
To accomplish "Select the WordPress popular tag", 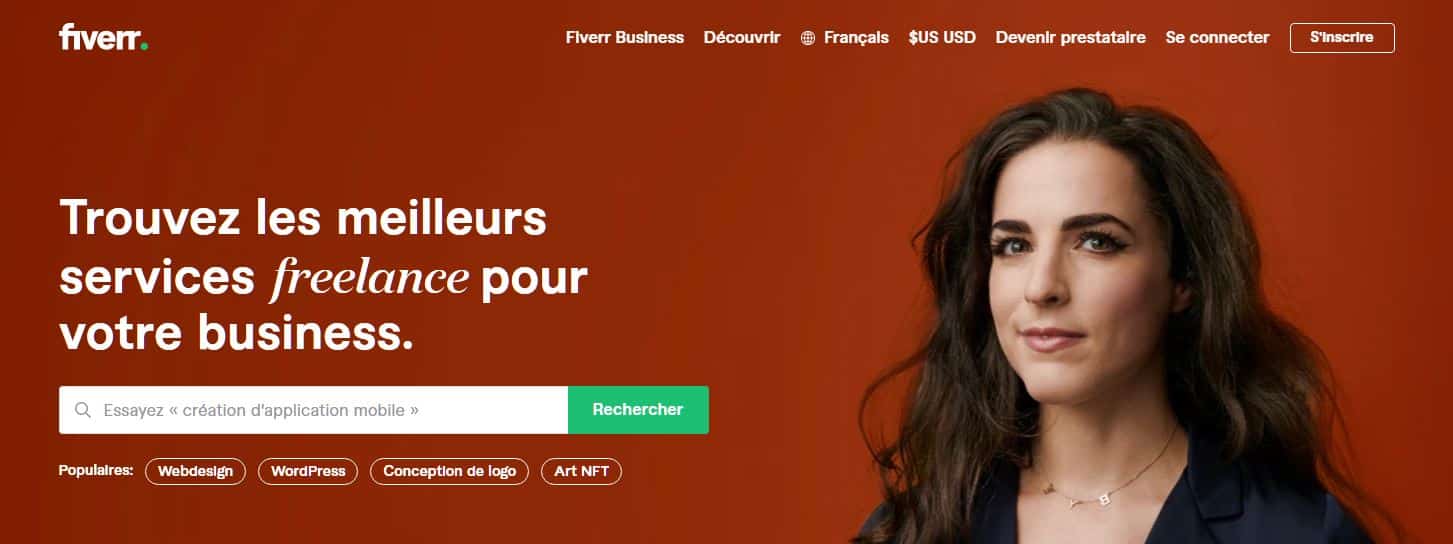I will (308, 471).
